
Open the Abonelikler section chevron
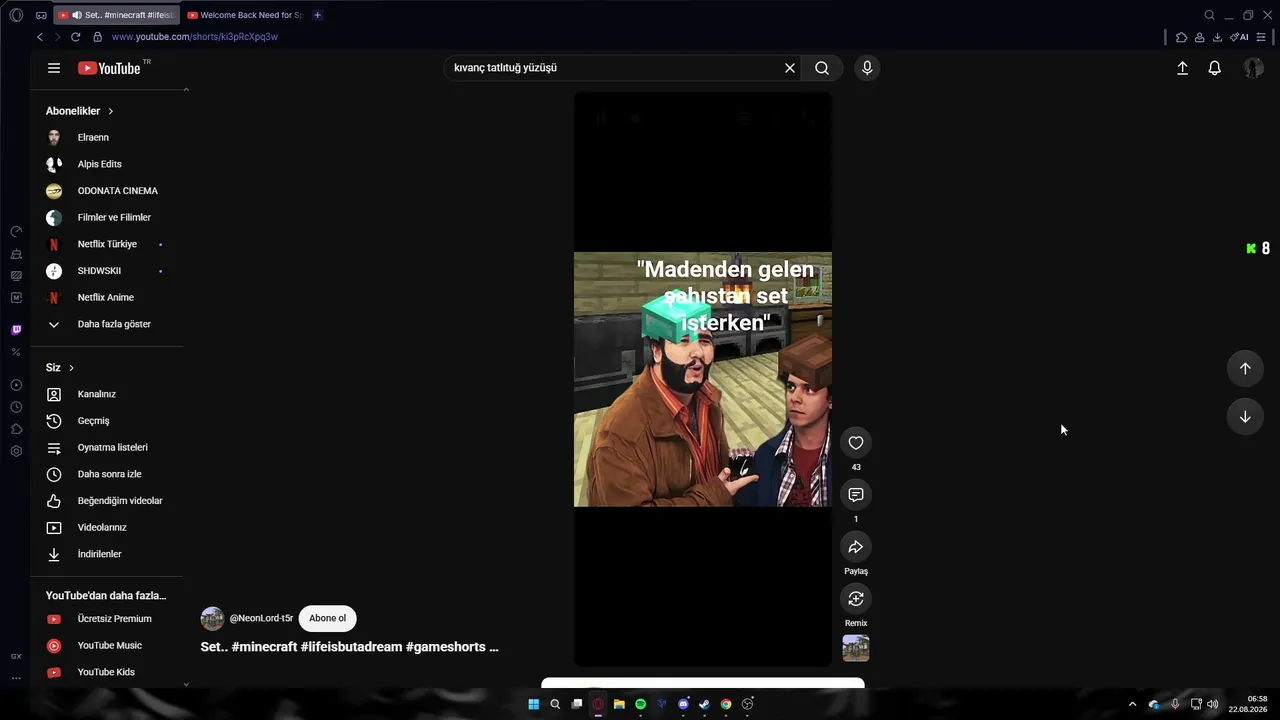[x=111, y=111]
